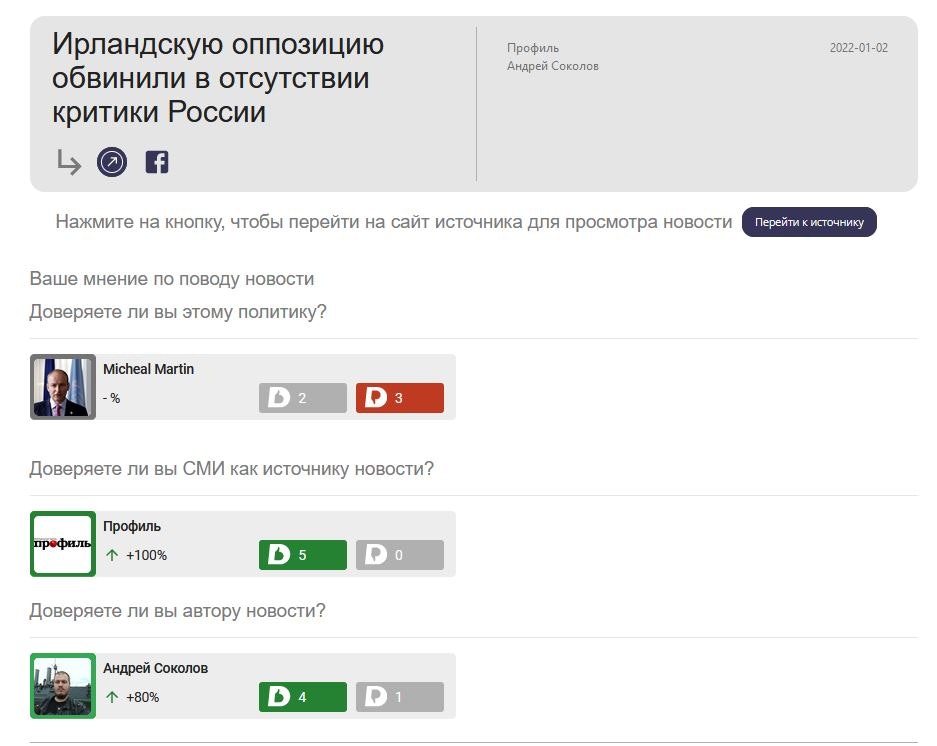Click the gray distrust thumb for Профиль
Viewport: 937px width, 746px height.
coord(399,555)
